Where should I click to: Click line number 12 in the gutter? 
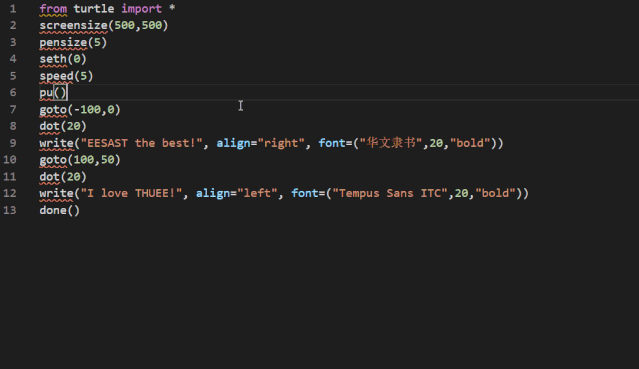[10, 193]
